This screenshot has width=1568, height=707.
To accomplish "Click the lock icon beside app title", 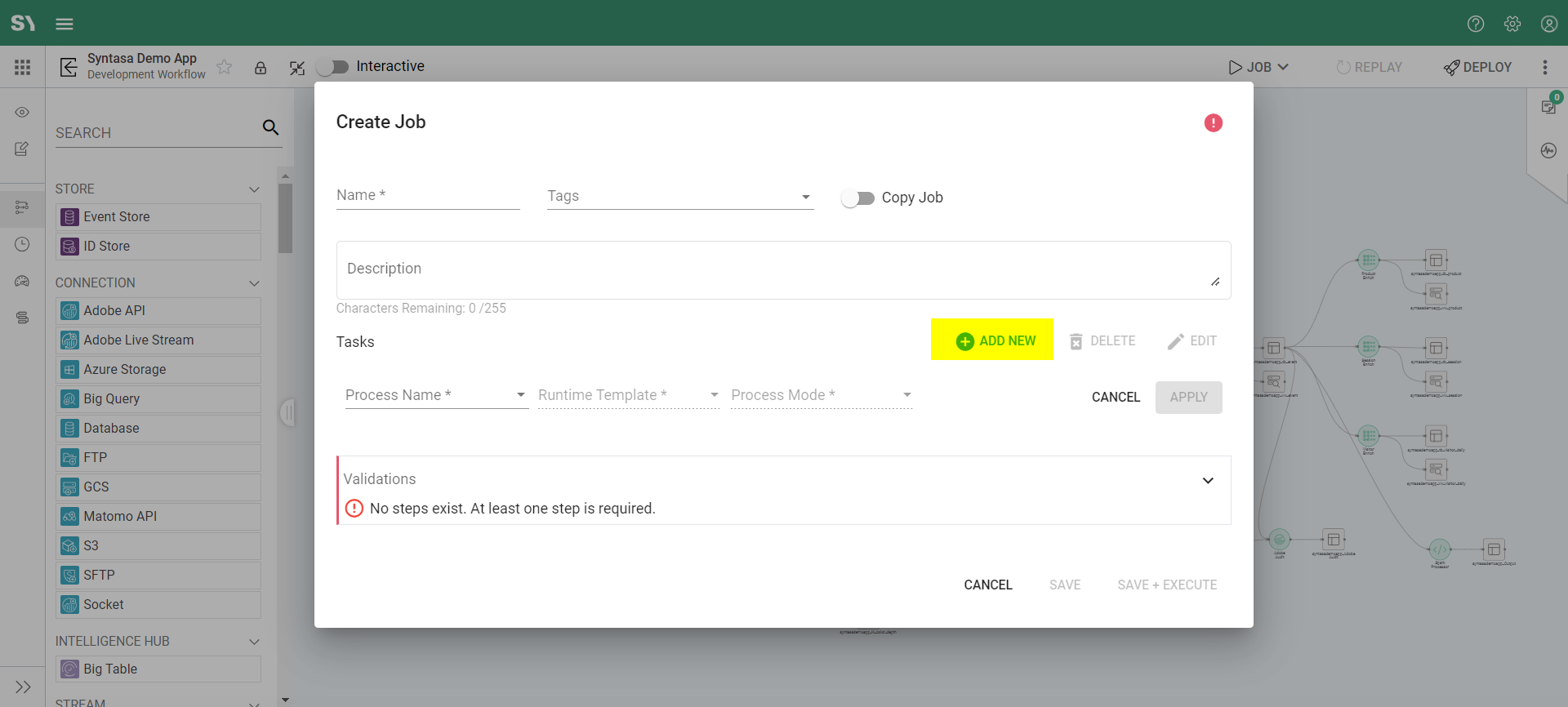I will (261, 68).
